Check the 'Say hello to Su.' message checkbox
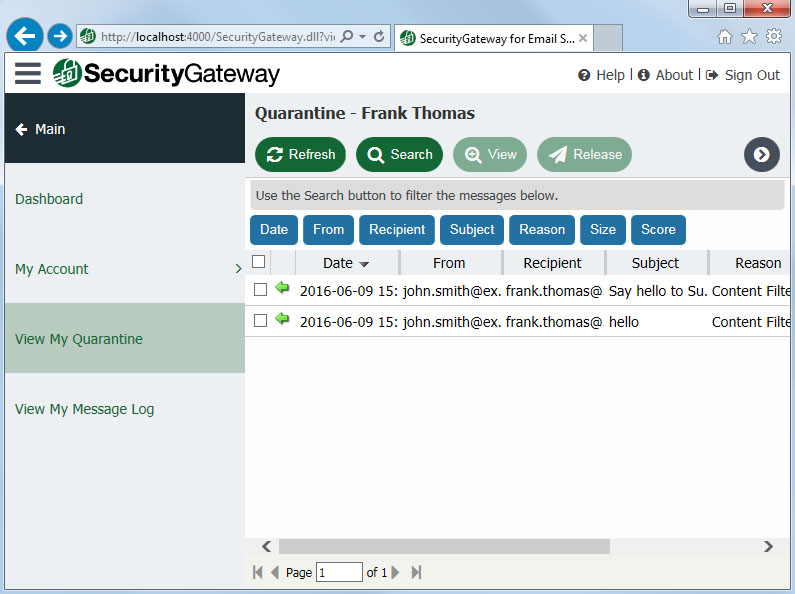This screenshot has height=594, width=795. 260,289
